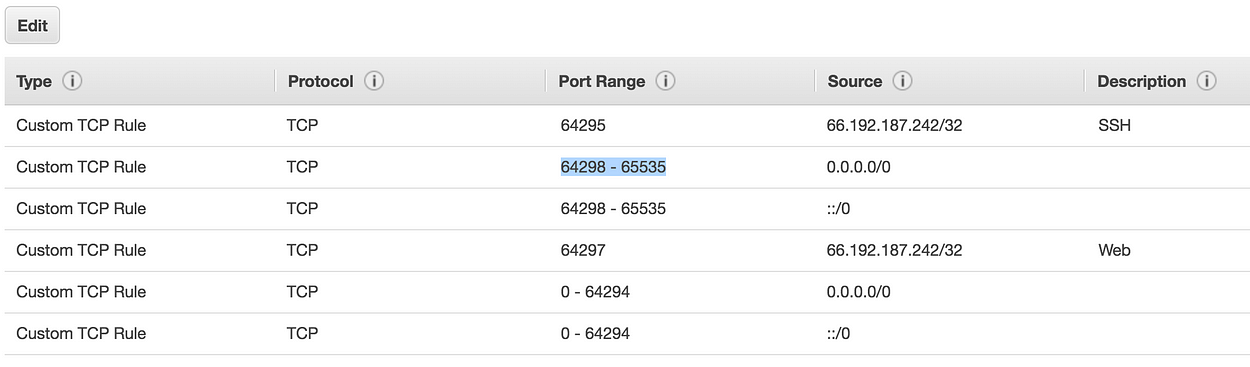This screenshot has height=367, width=1250.
Task: Select source 66.192.187.242/32 in SSH row
Action: tap(895, 126)
